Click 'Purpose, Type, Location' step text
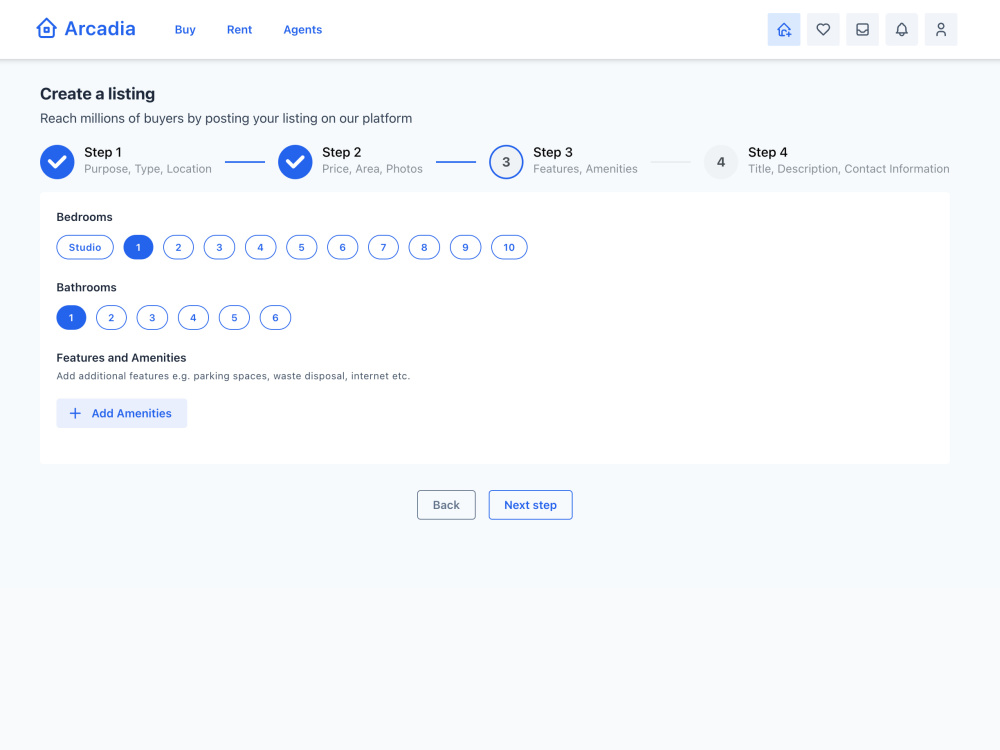 (148, 169)
